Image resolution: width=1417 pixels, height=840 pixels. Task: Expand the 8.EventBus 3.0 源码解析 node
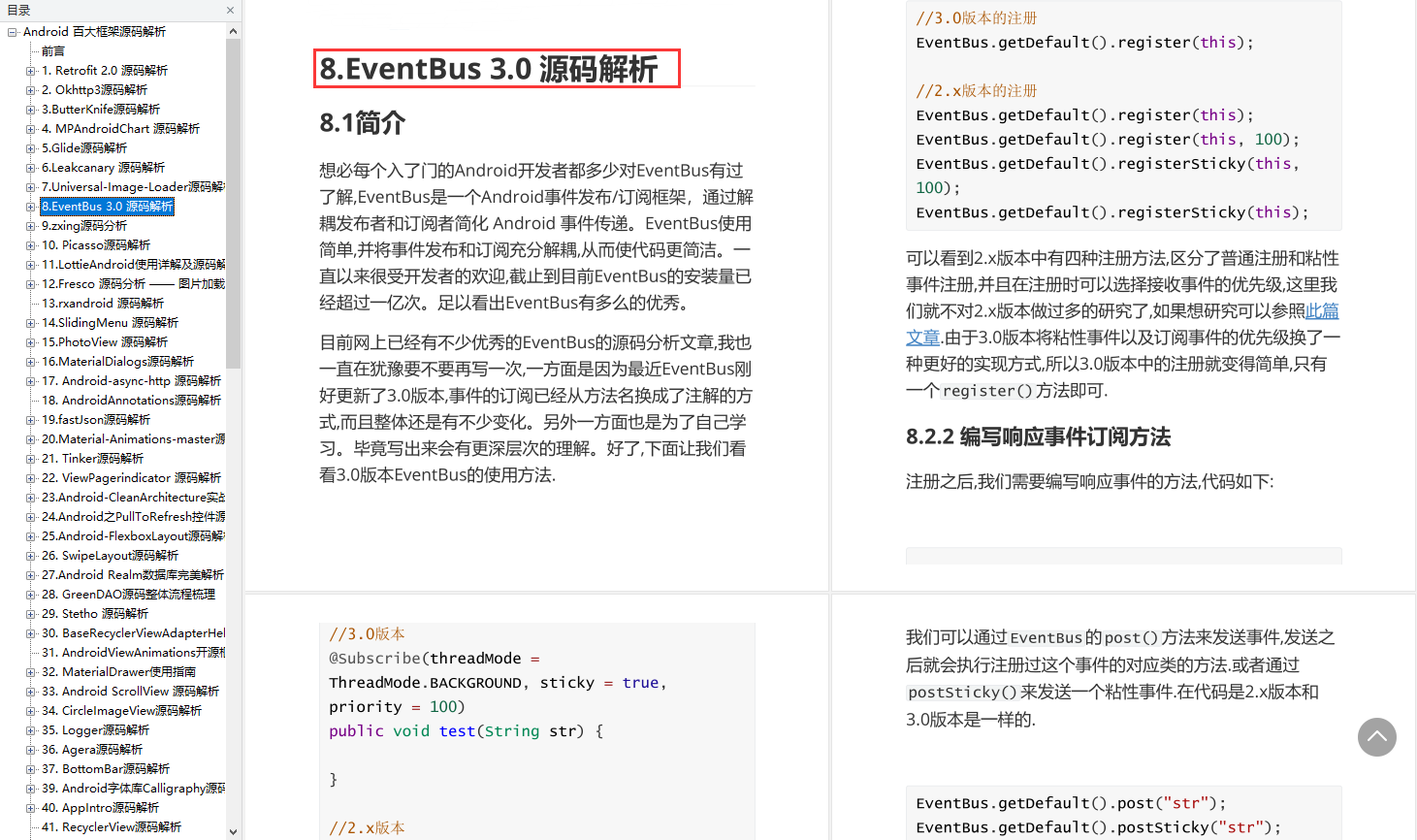click(31, 207)
